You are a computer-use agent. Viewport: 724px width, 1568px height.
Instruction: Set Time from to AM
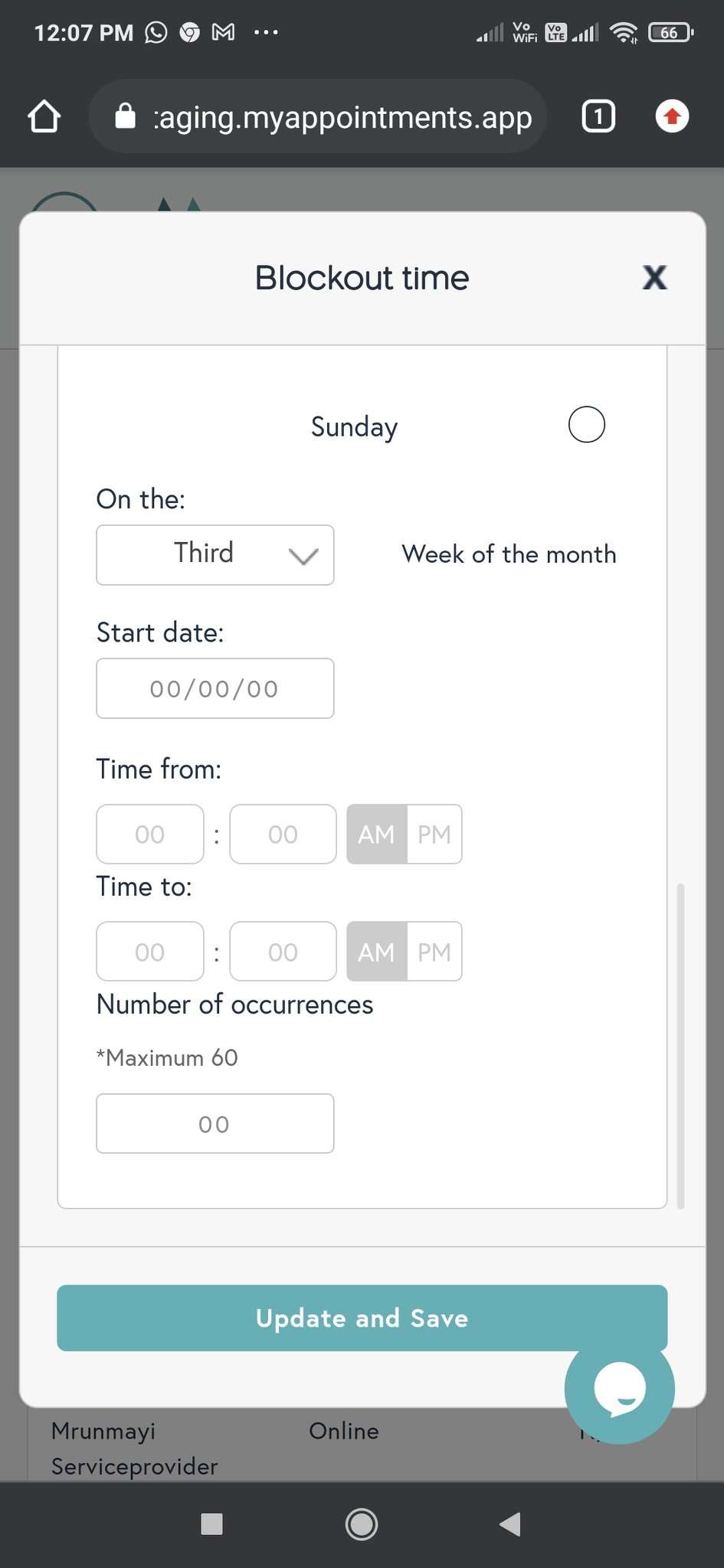tap(376, 834)
